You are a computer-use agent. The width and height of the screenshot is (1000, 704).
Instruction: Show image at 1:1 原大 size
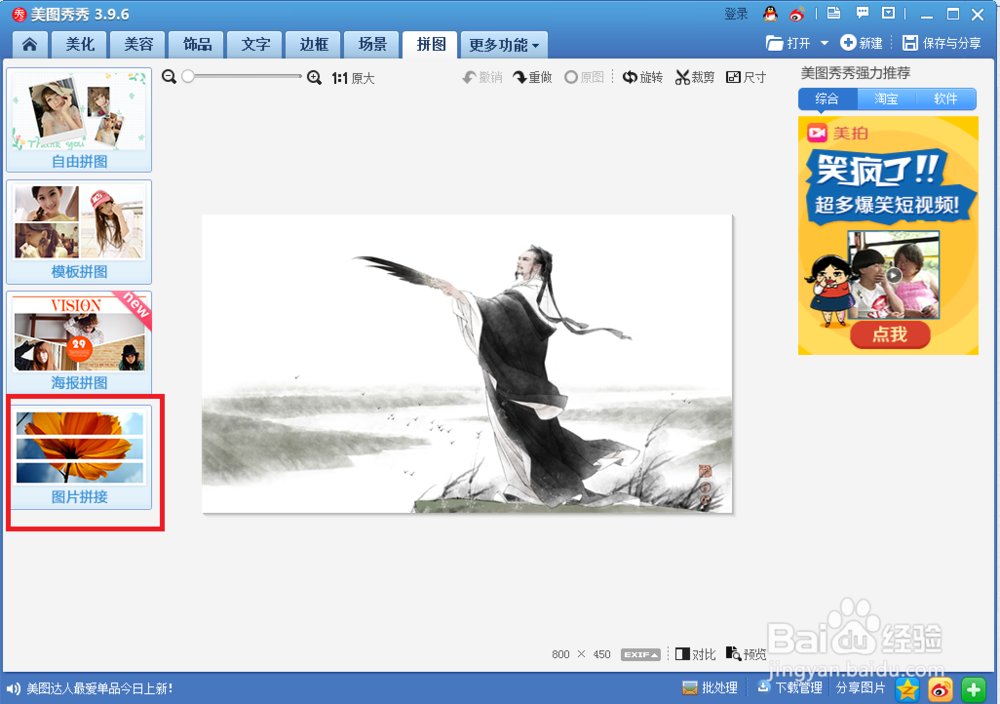pyautogui.click(x=353, y=78)
